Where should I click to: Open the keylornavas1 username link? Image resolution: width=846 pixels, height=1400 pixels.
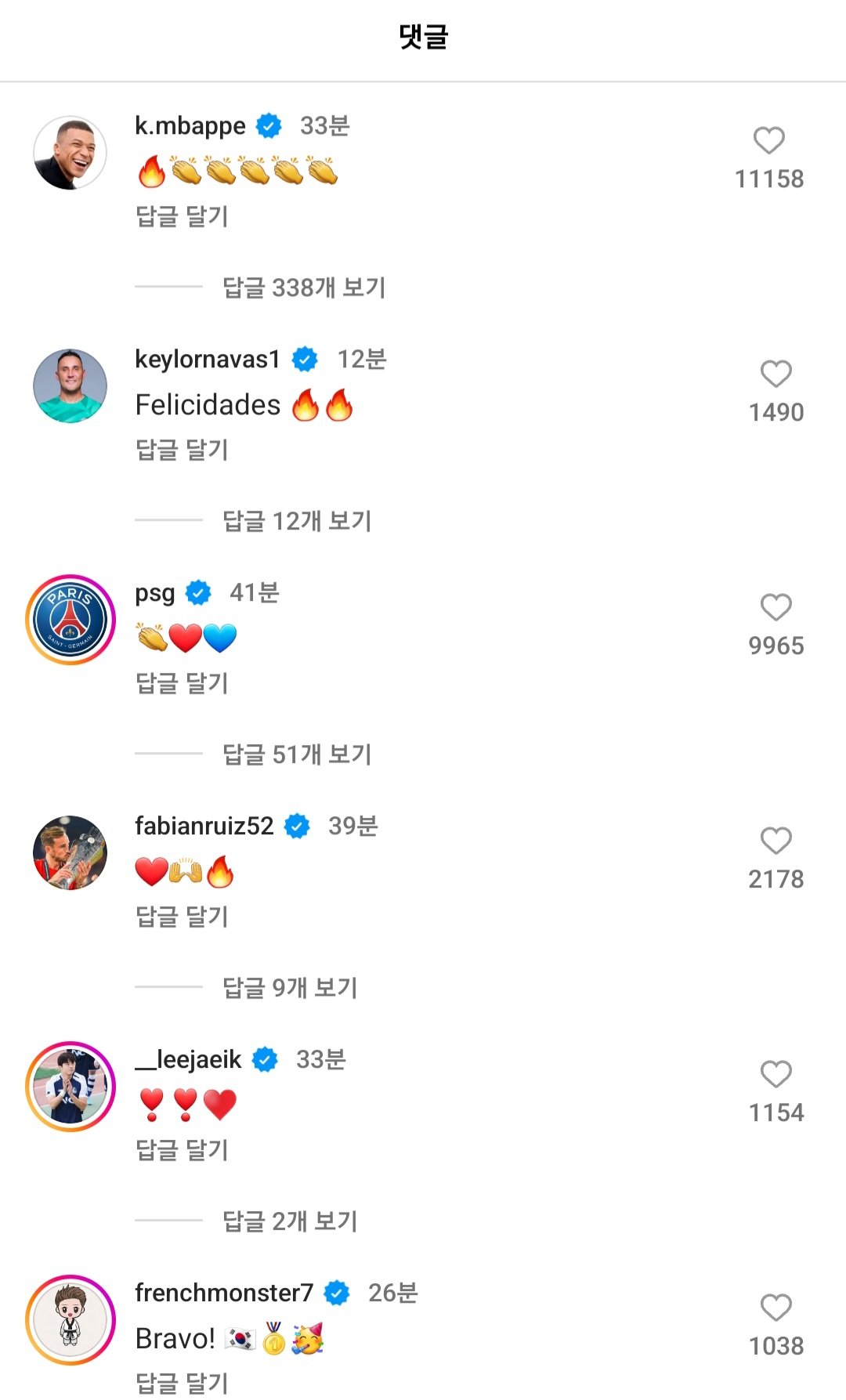(x=208, y=360)
